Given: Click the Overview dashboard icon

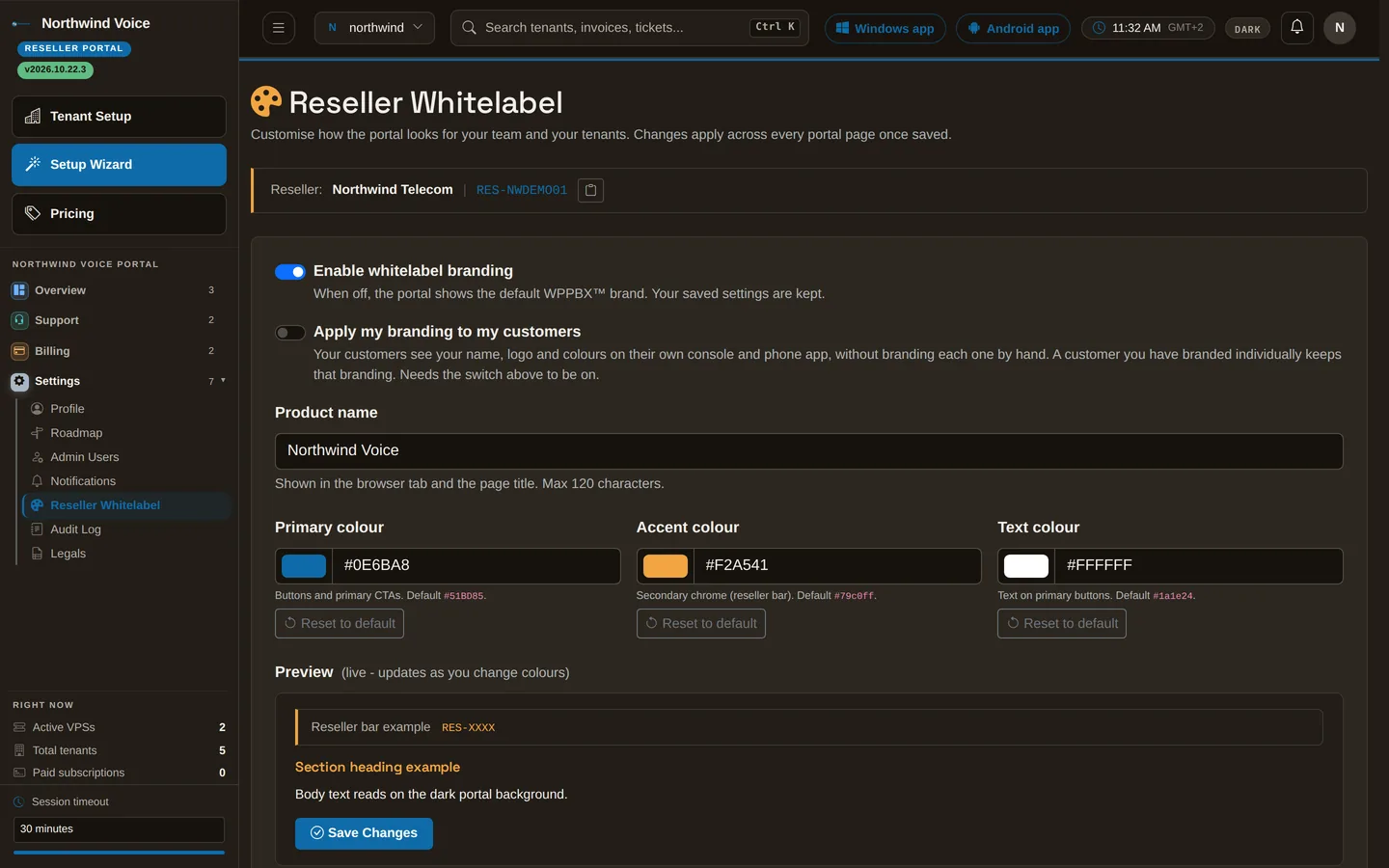Looking at the screenshot, I should [x=19, y=290].
